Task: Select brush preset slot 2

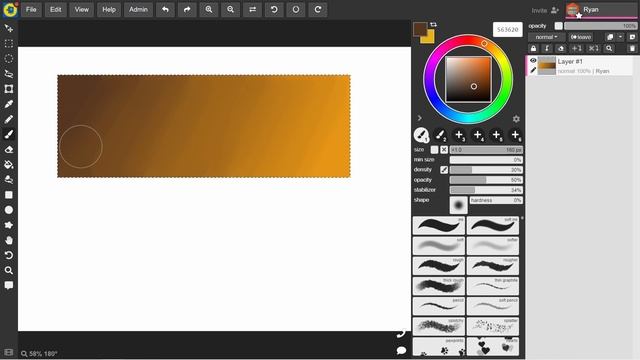Action: 440,135
